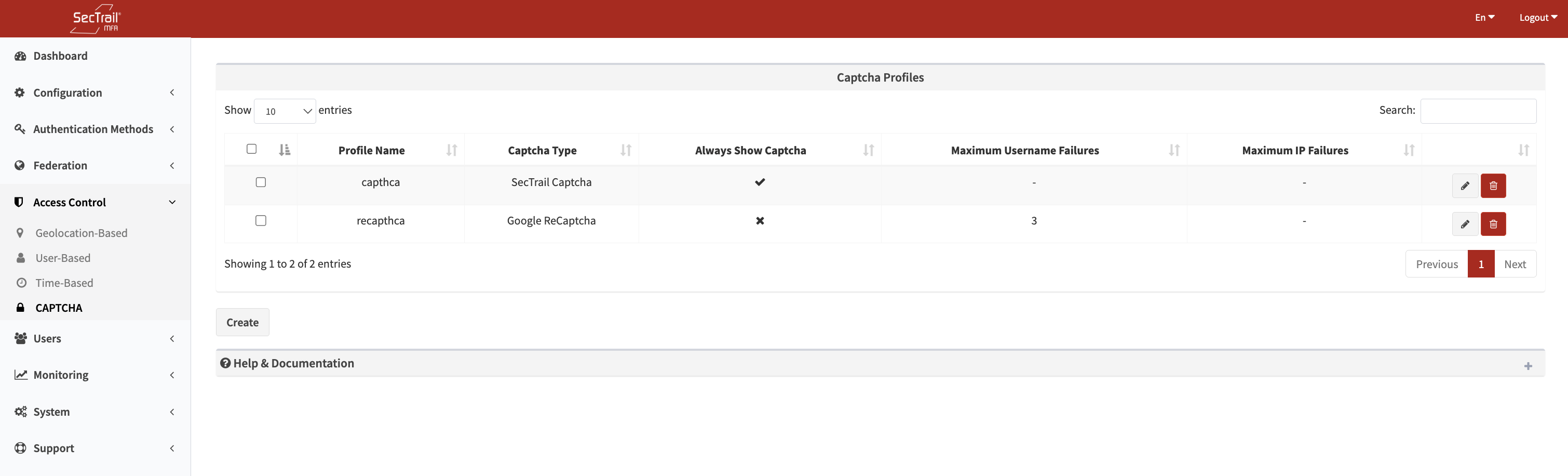The width and height of the screenshot is (1568, 476).
Task: Go to the Next page
Action: click(1515, 264)
